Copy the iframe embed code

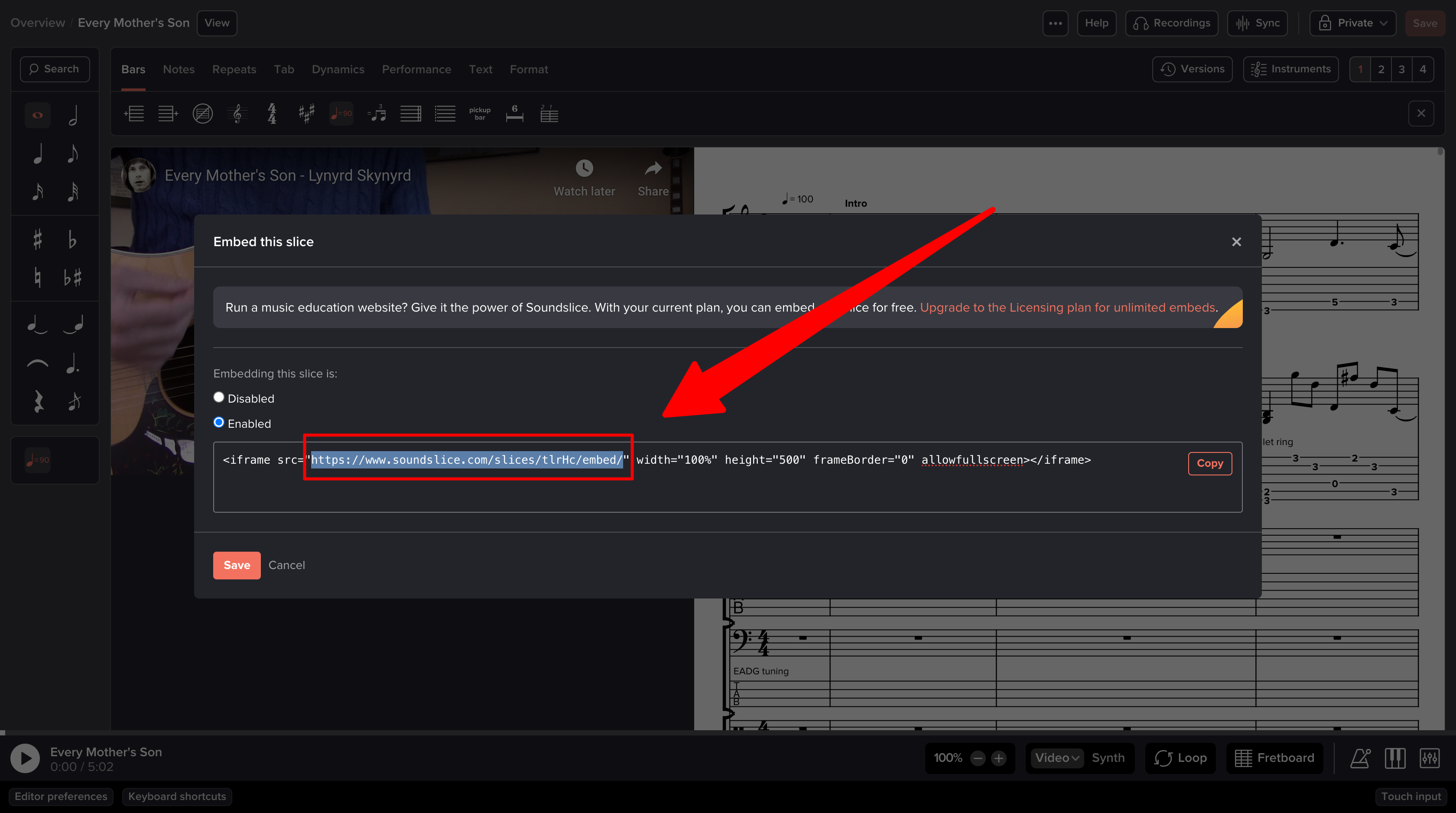pos(1209,464)
